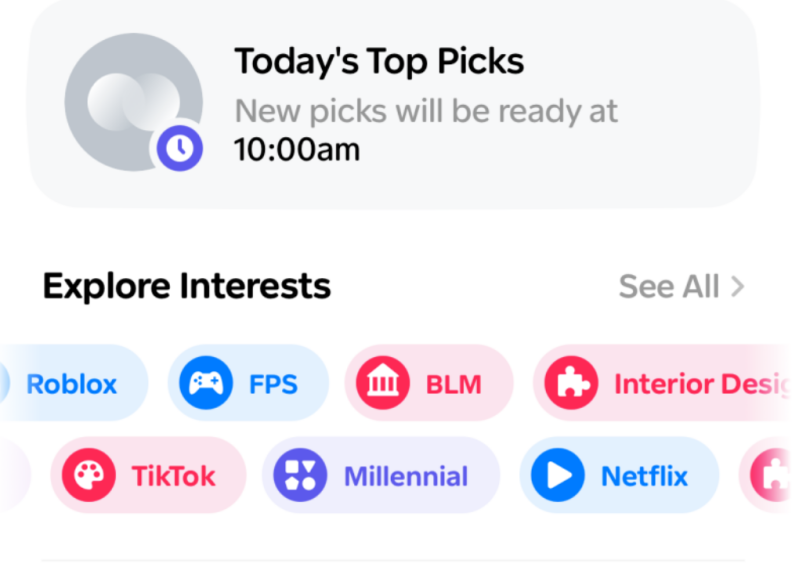Choose the FPS interest label

(x=273, y=384)
